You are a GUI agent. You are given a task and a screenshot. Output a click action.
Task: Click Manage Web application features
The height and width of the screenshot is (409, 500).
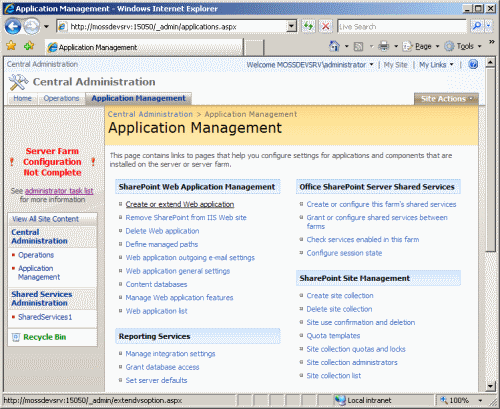[x=179, y=298]
